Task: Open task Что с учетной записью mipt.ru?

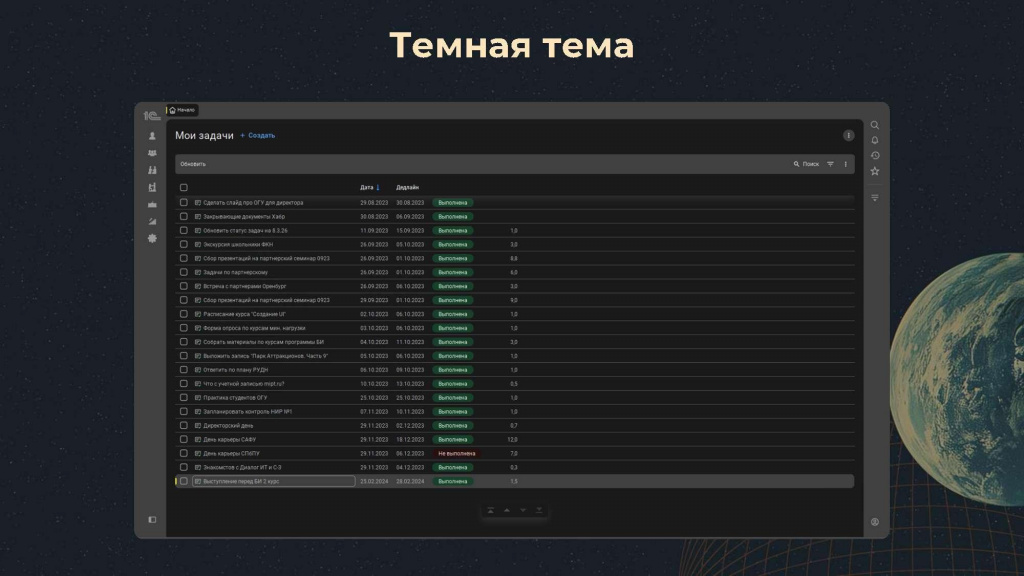Action: point(244,384)
